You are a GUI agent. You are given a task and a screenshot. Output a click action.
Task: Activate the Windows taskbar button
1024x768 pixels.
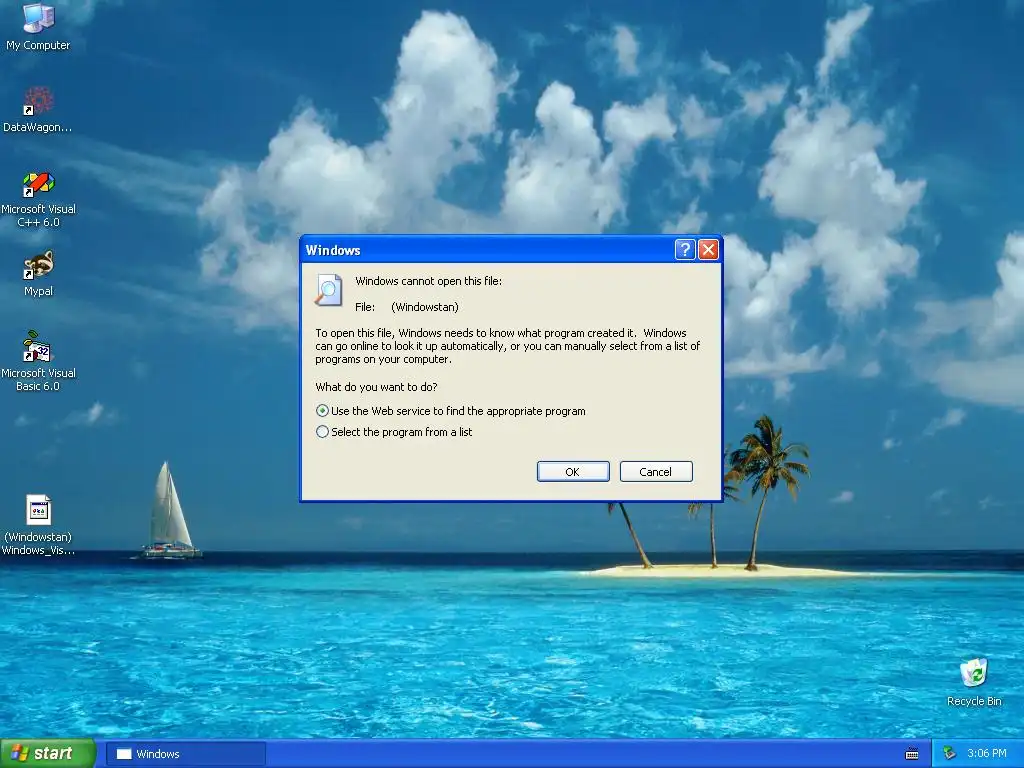coord(185,754)
